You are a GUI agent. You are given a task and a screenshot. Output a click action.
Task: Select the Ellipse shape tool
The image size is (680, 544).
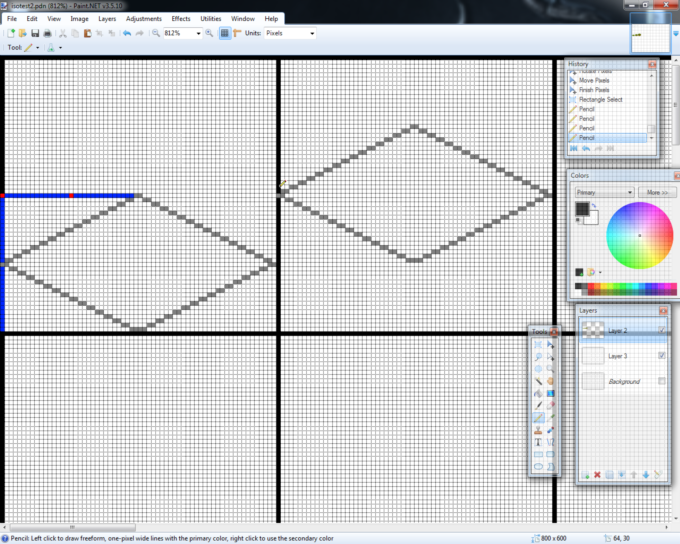click(x=539, y=465)
